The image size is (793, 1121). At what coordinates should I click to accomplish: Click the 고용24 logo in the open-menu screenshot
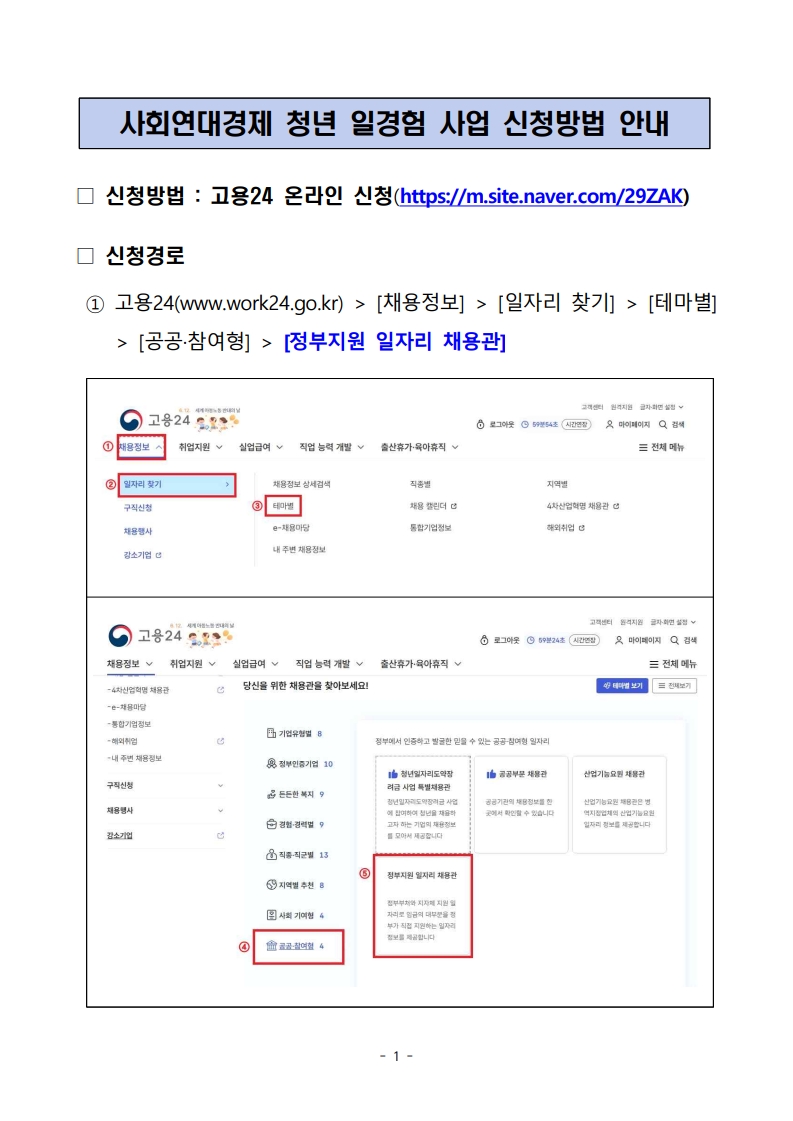154,420
